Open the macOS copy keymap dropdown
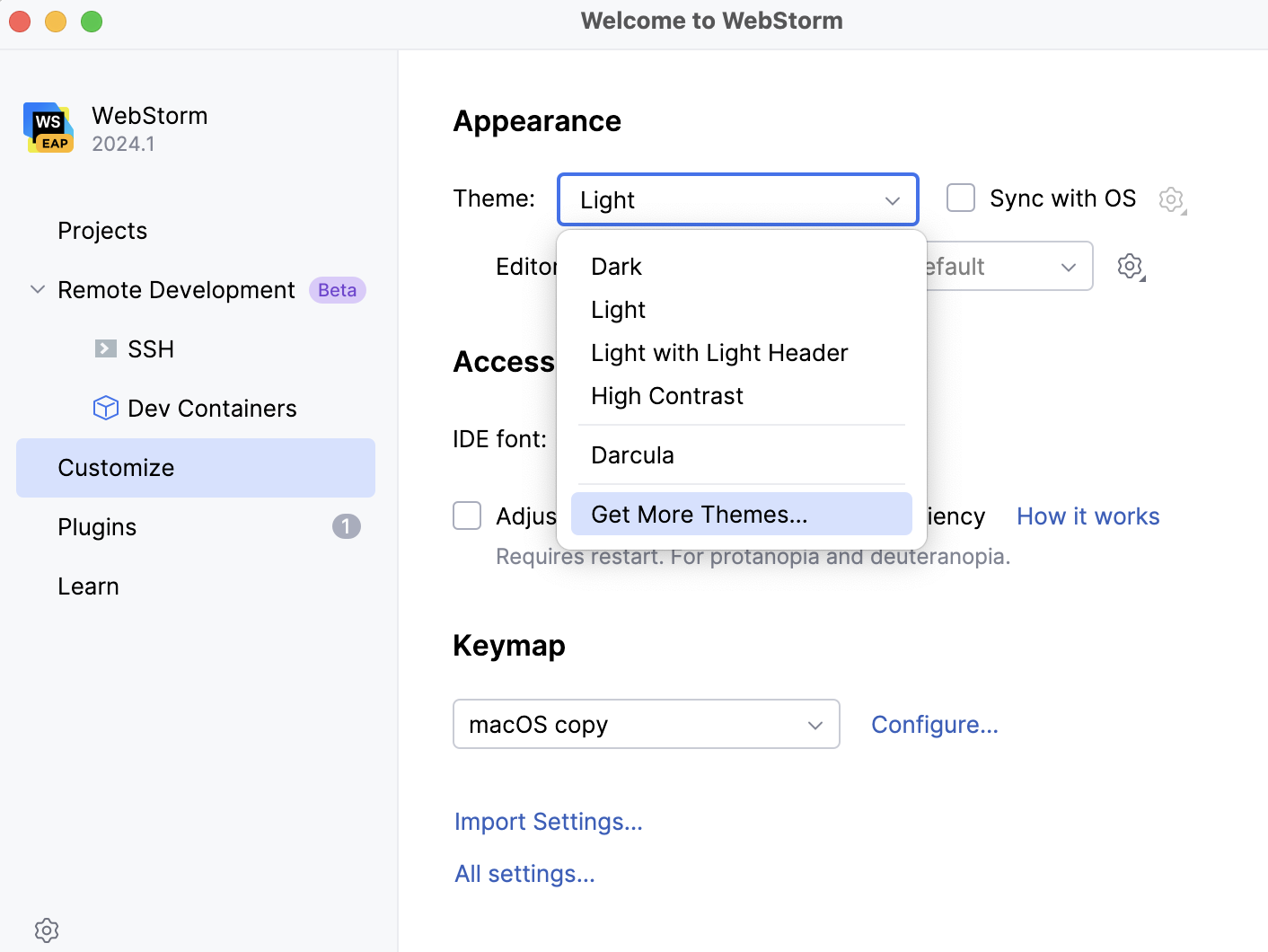1268x952 pixels. [646, 724]
